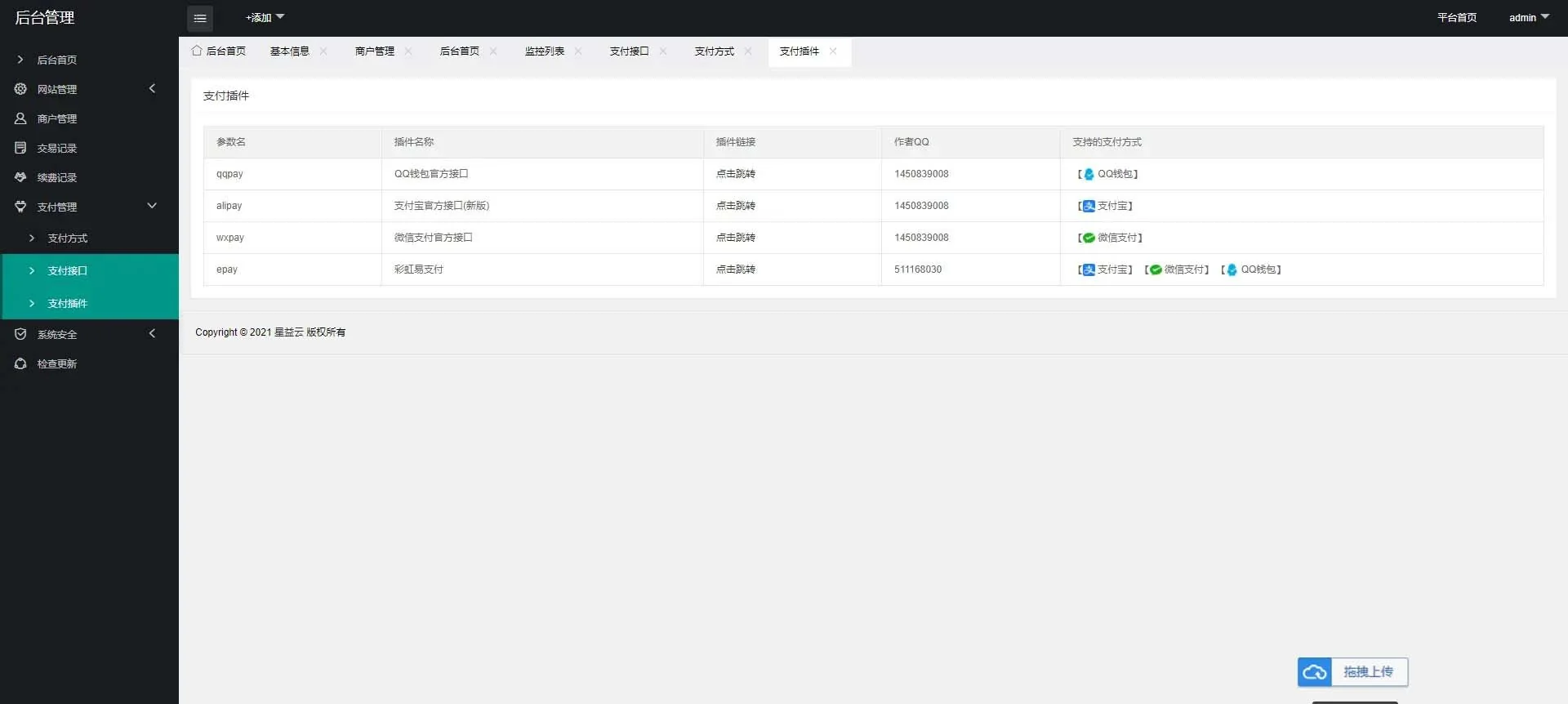This screenshot has height=704, width=1568.
Task: Click the cloud upload icon
Action: pyautogui.click(x=1314, y=672)
